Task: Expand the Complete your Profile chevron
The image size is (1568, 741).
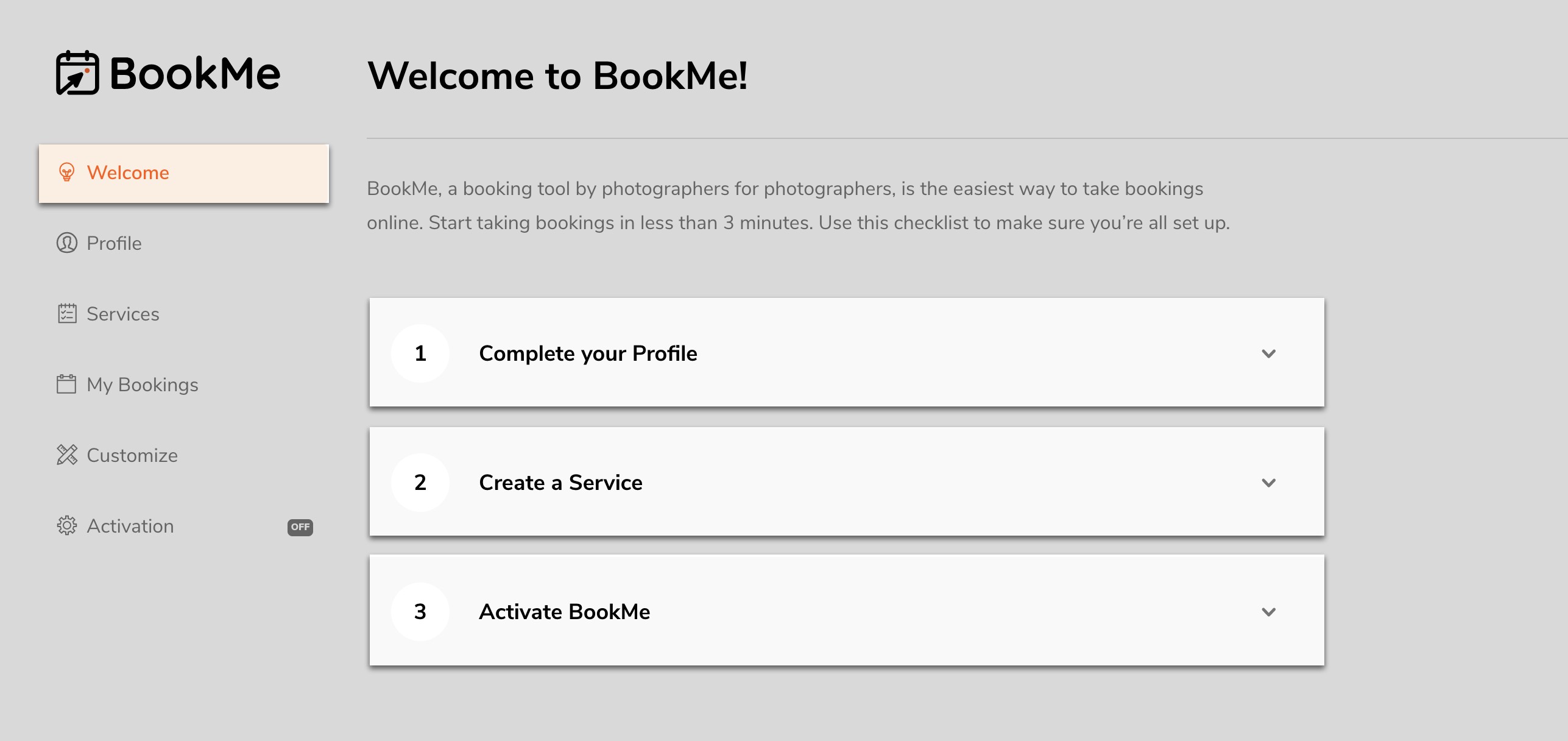Action: (1269, 353)
